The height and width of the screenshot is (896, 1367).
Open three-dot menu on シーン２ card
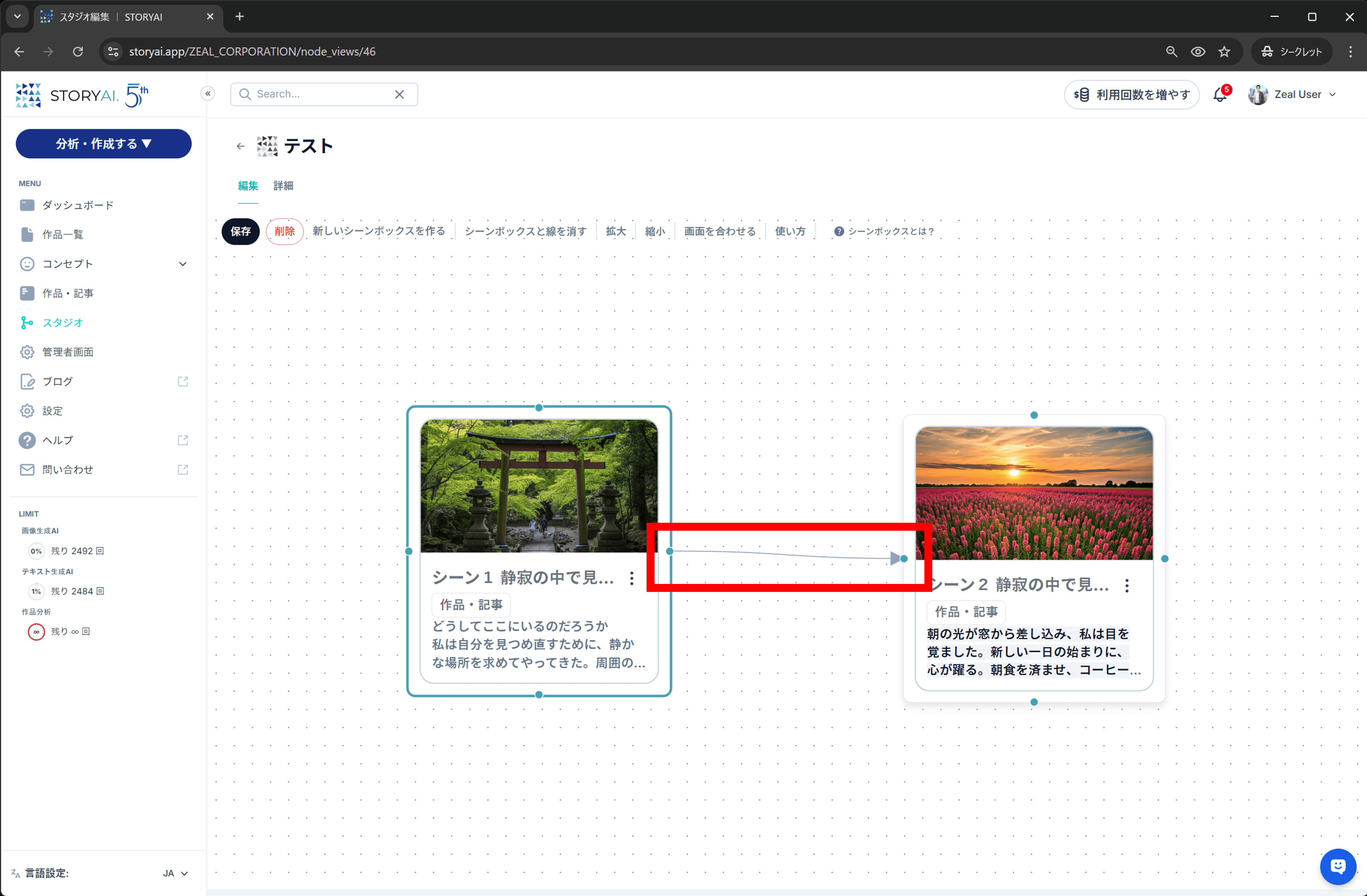click(1127, 585)
